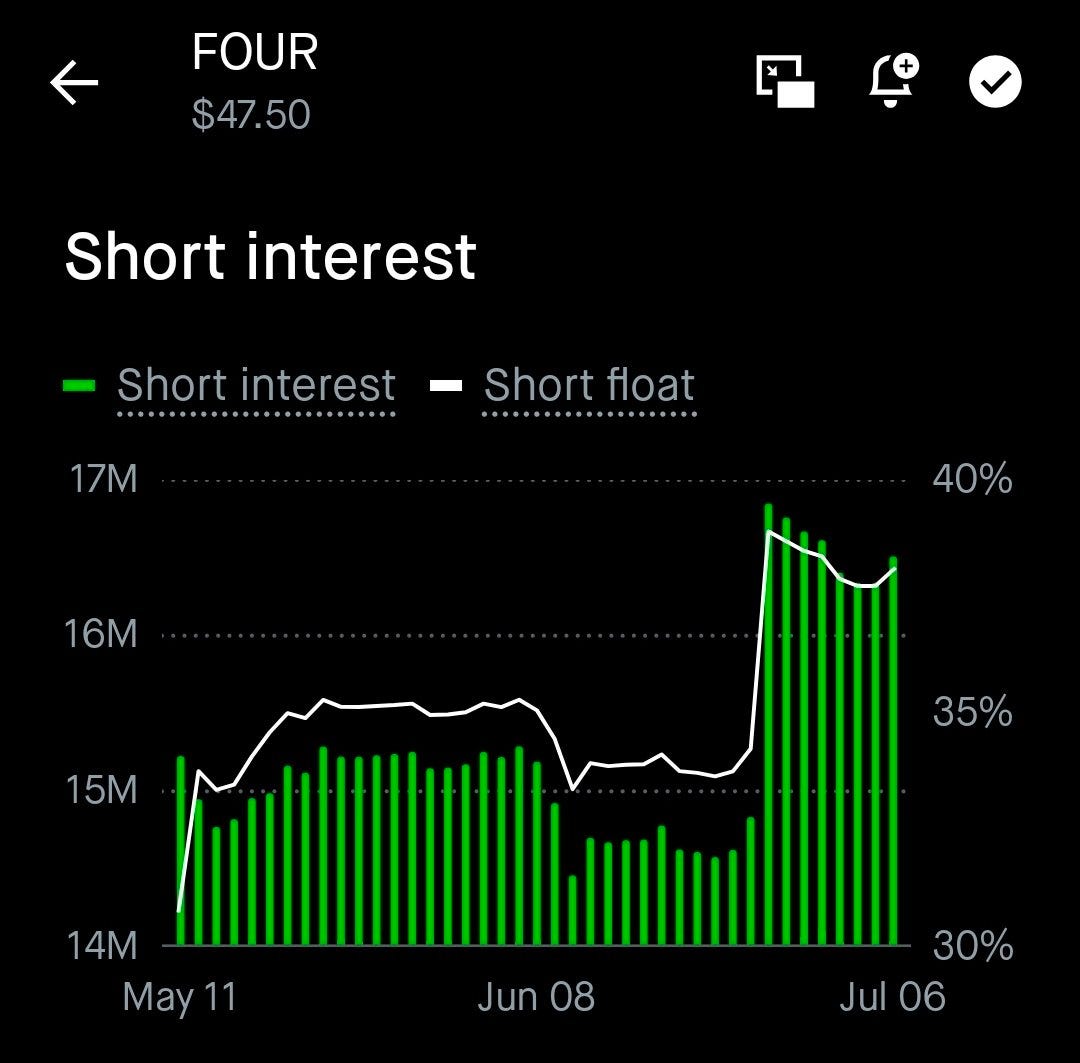Viewport: 1080px width, 1063px height.
Task: Tap the Short interest section heading
Action: (x=271, y=256)
